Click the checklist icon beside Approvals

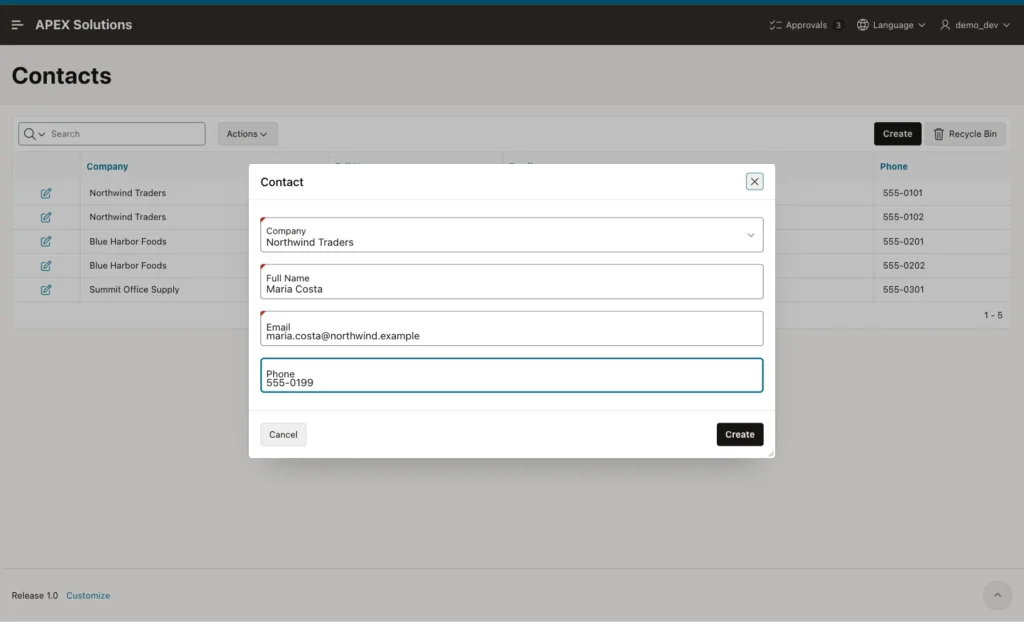pyautogui.click(x=775, y=25)
